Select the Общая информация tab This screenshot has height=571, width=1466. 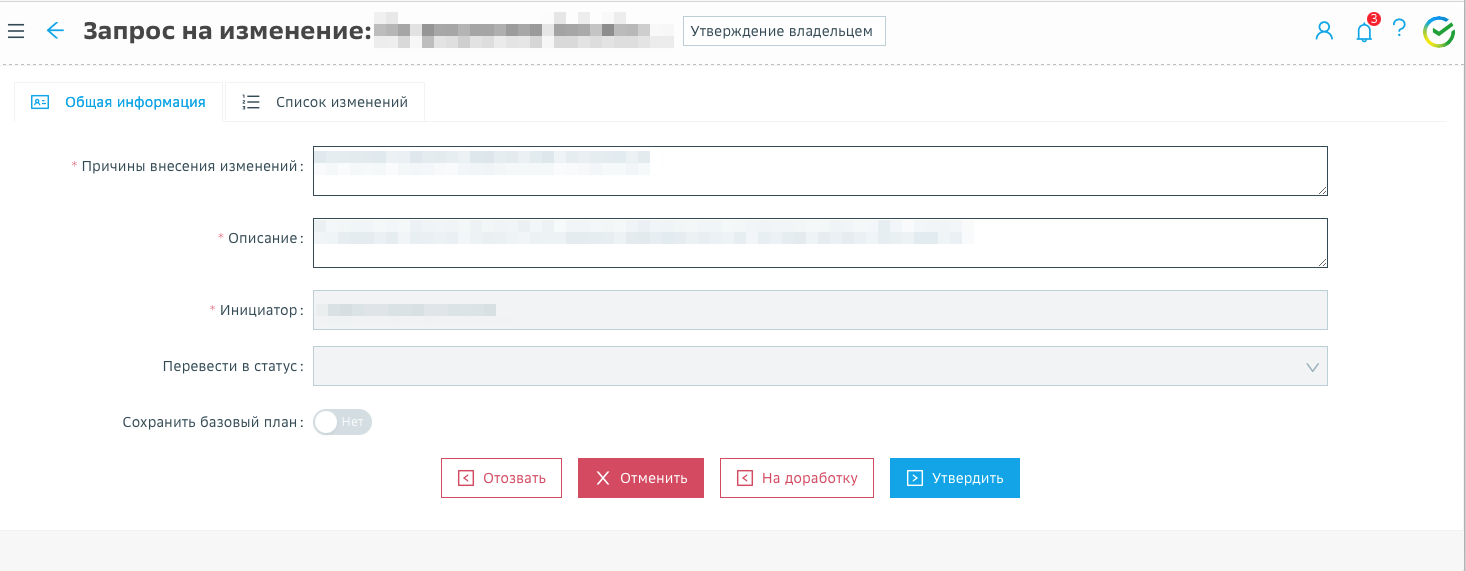click(135, 102)
